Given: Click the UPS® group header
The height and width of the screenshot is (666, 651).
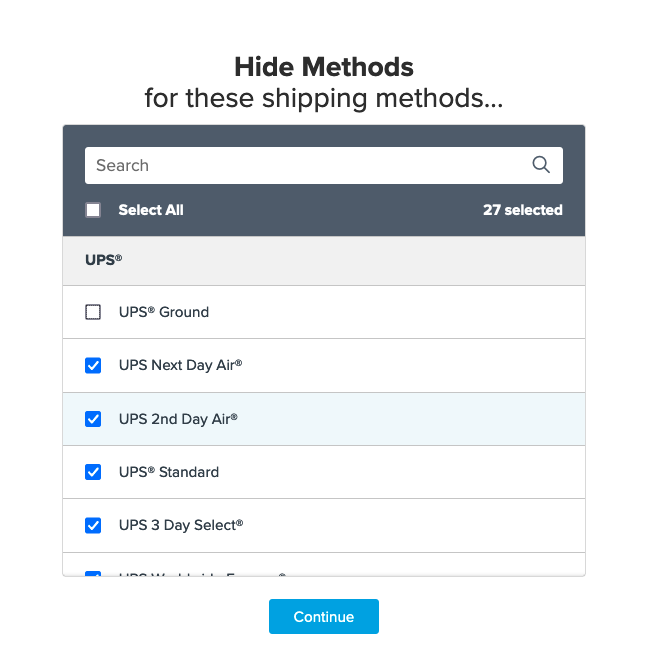Looking at the screenshot, I should tap(104, 259).
